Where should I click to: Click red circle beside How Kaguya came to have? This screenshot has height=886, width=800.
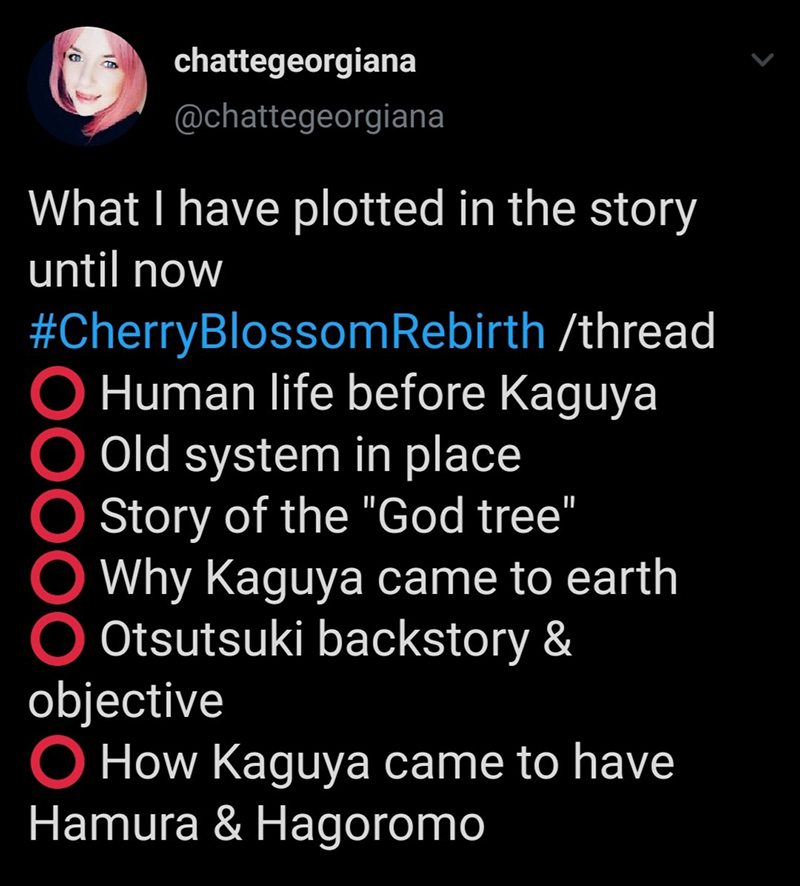pyautogui.click(x=57, y=763)
